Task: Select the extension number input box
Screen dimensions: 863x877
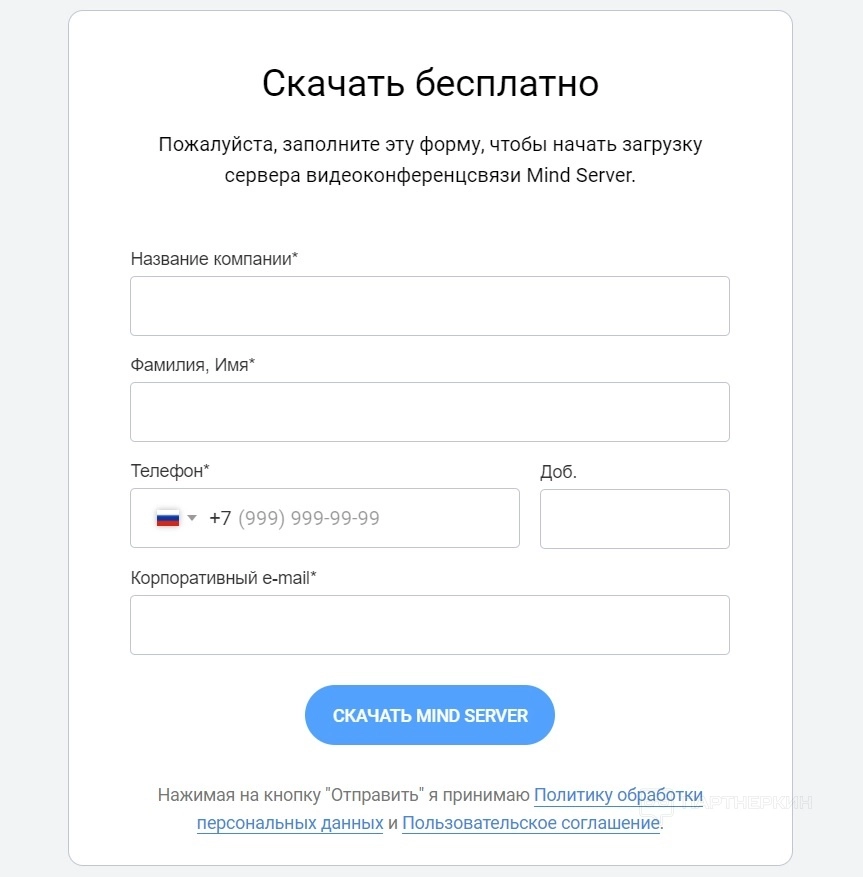Action: [634, 519]
